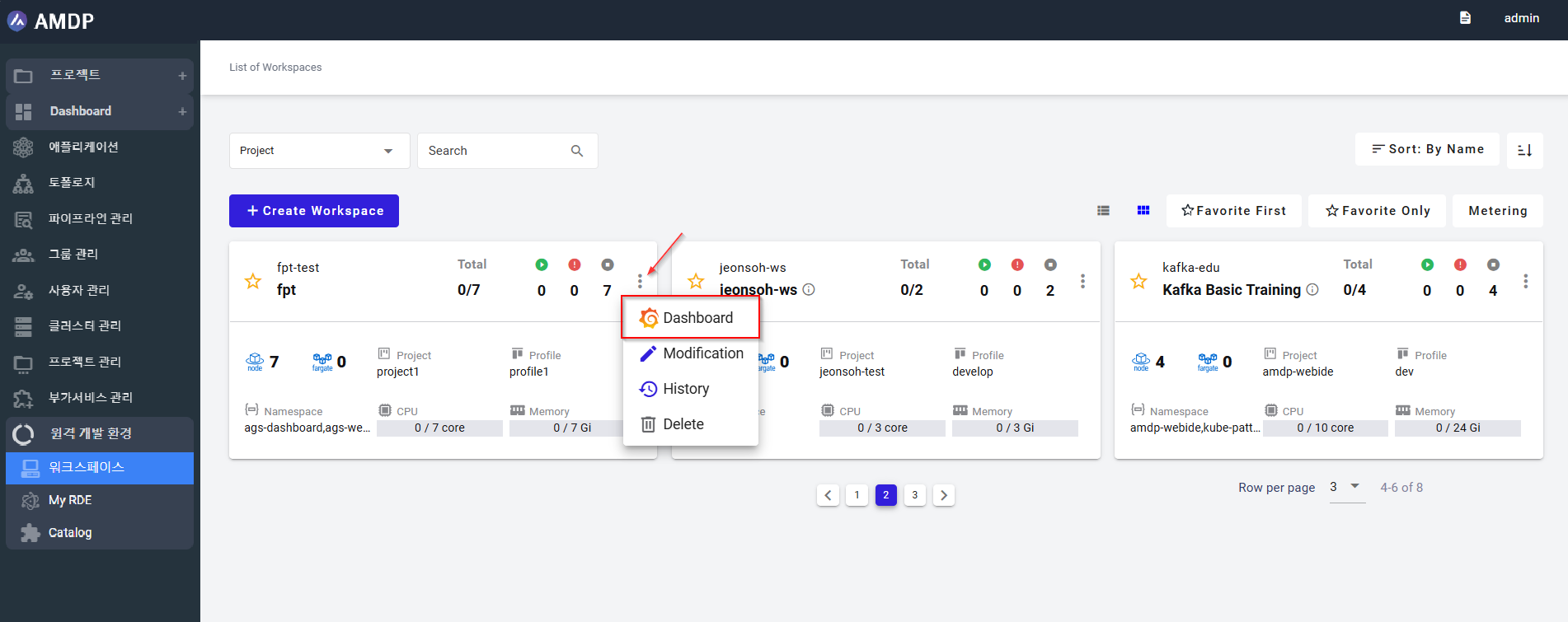Go to 애플리케이션 menu

tap(83, 147)
